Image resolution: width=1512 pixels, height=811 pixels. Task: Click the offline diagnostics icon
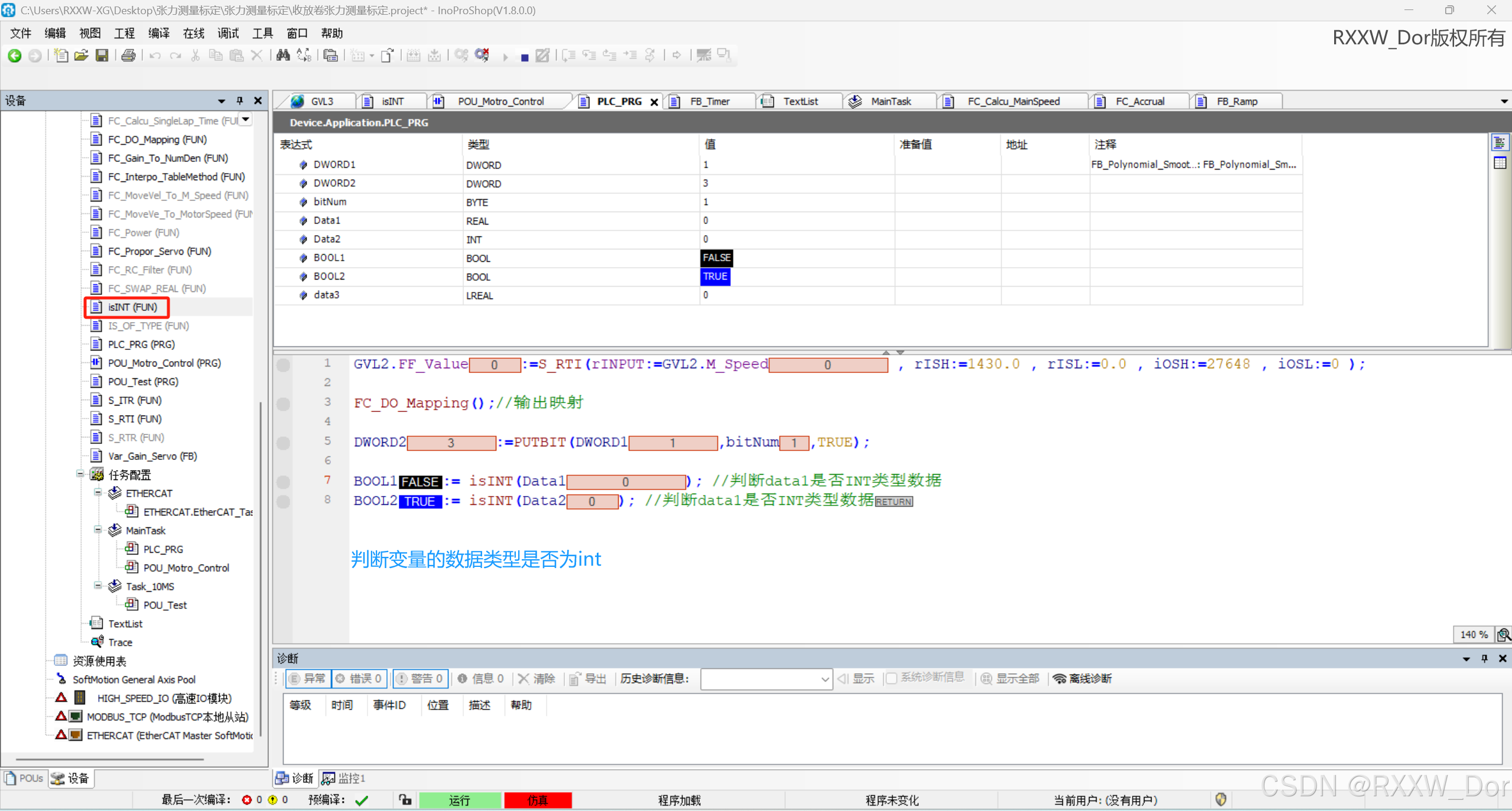coord(1082,678)
